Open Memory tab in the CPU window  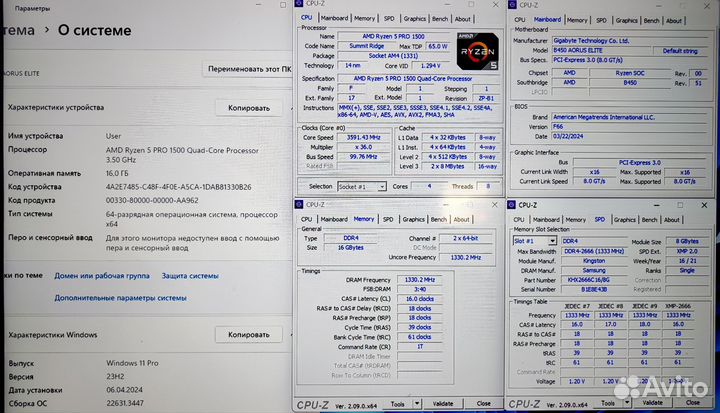pos(365,18)
